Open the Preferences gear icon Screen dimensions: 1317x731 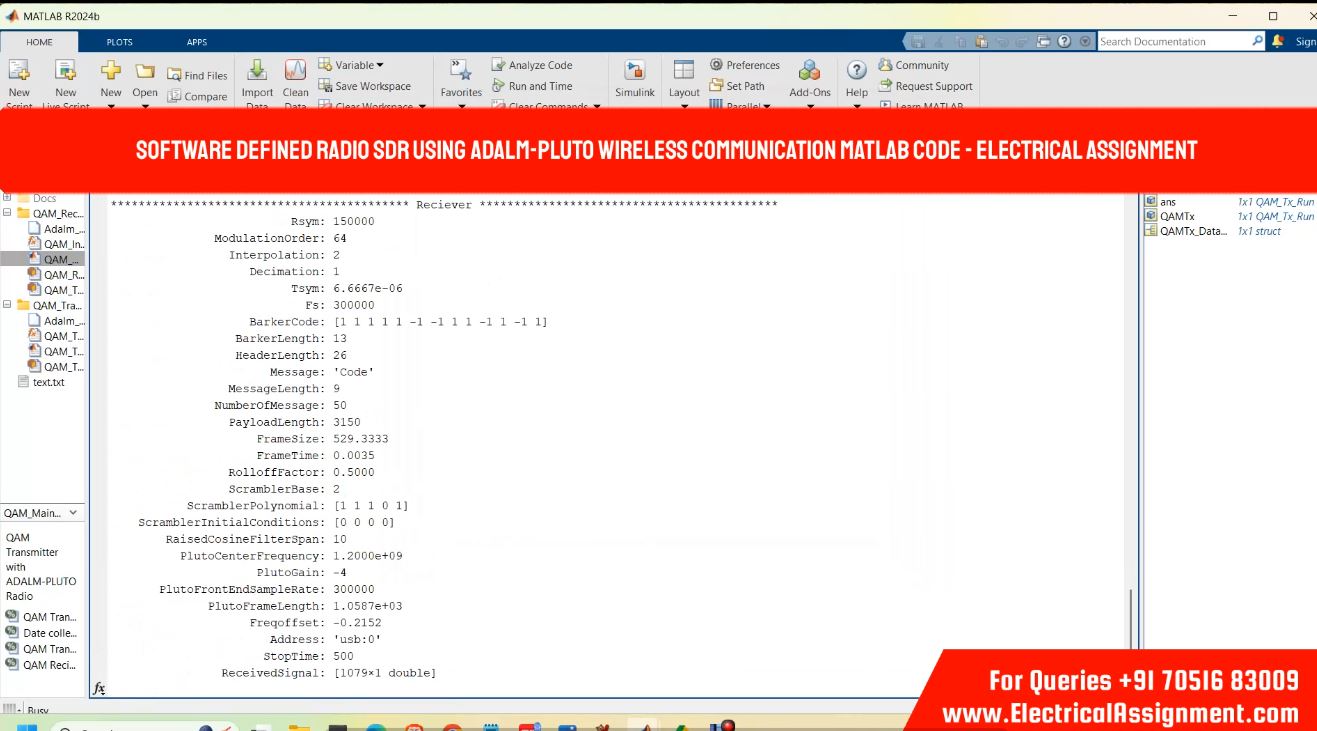coord(716,65)
